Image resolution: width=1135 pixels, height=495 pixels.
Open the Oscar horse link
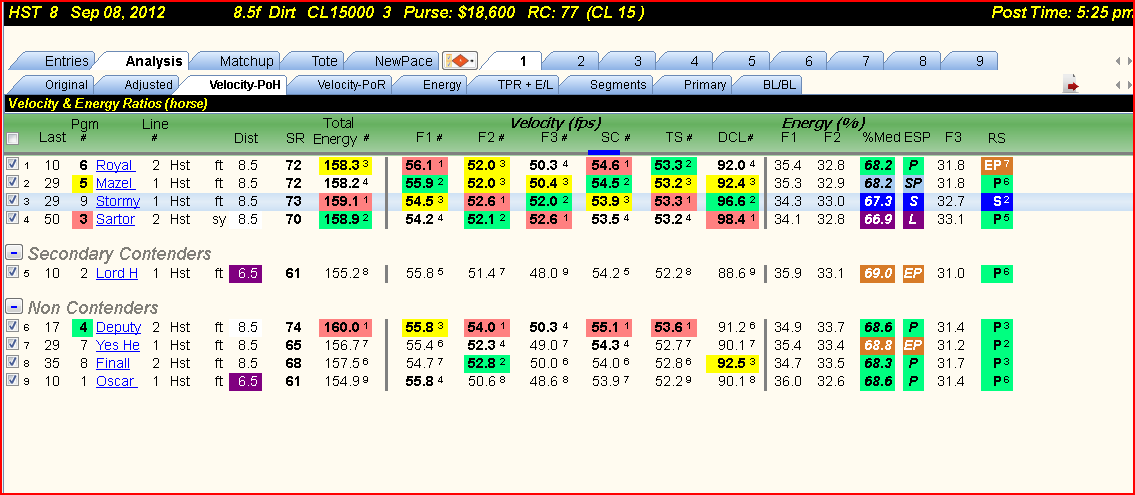(117, 381)
